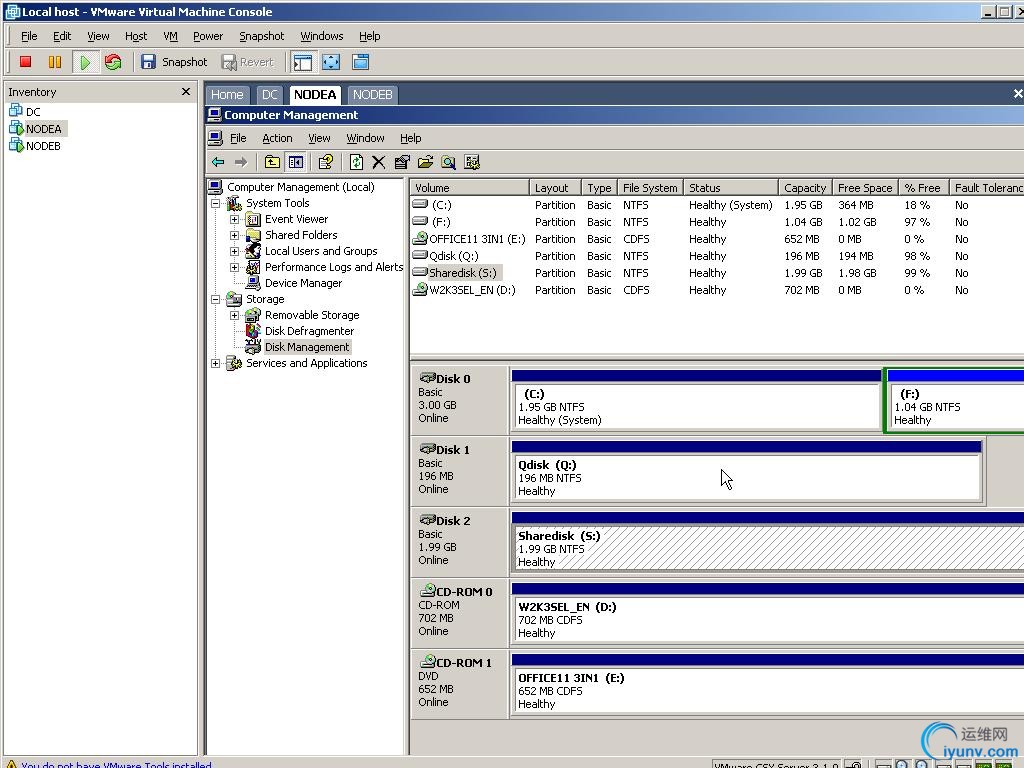Expand Services and Applications node

(x=216, y=363)
